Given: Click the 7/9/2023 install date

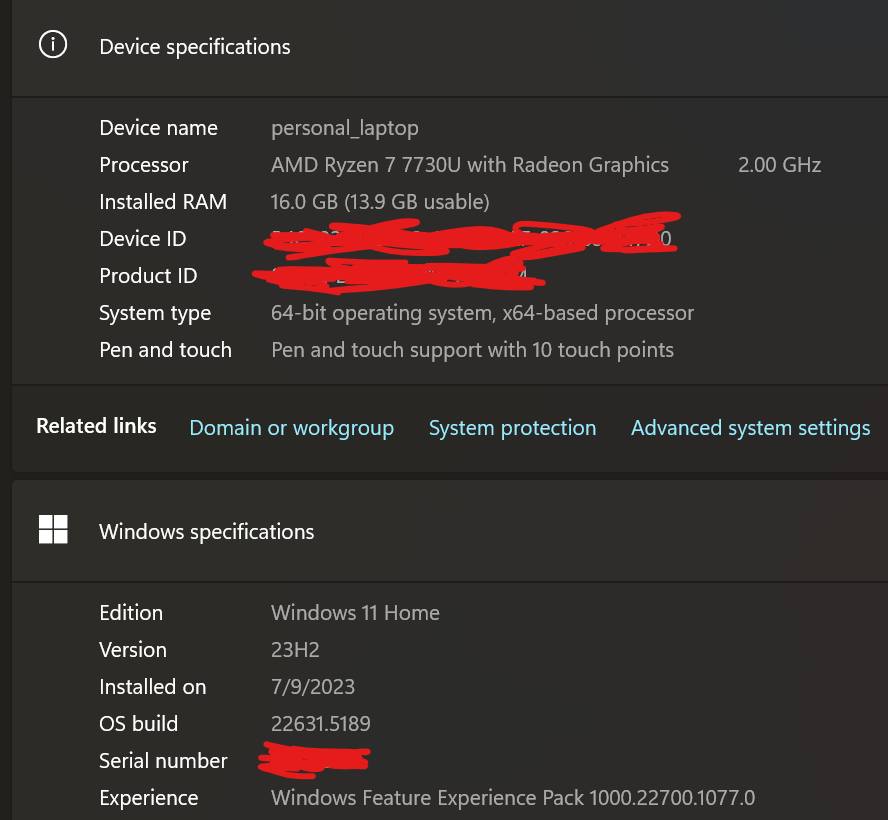Looking at the screenshot, I should tap(313, 687).
